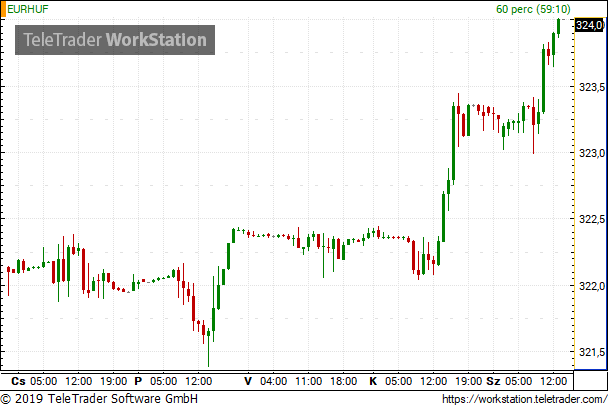Screen dimensions: 610x408
Task: Select the 11:00 time axis label
Action: tap(309, 381)
